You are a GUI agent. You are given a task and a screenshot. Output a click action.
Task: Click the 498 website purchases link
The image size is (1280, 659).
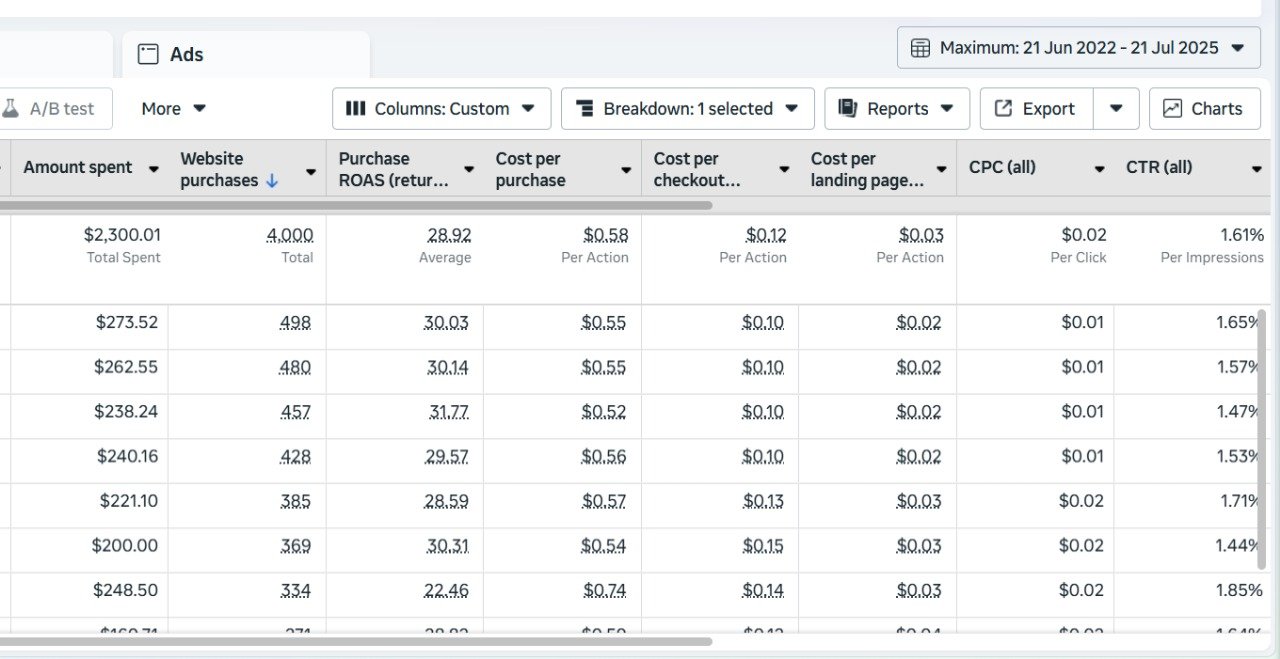(295, 323)
